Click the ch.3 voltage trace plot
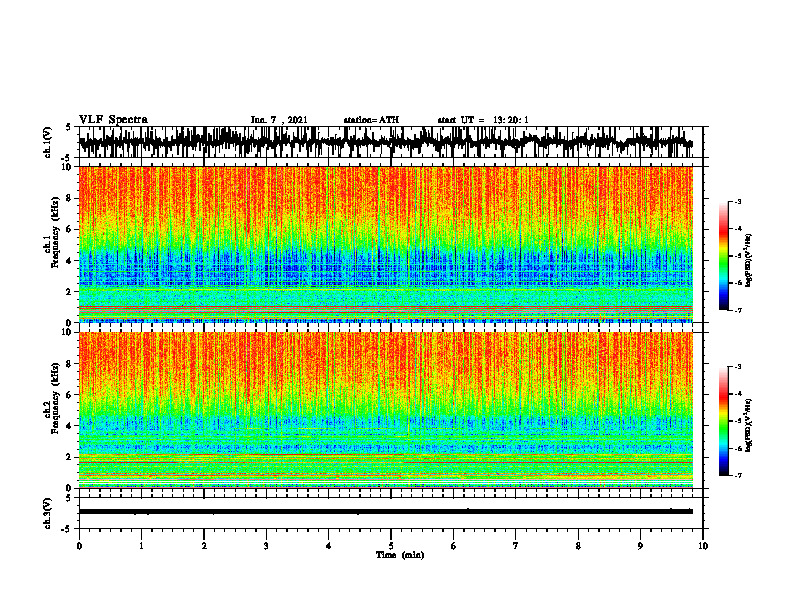792x612 pixels. 390,513
